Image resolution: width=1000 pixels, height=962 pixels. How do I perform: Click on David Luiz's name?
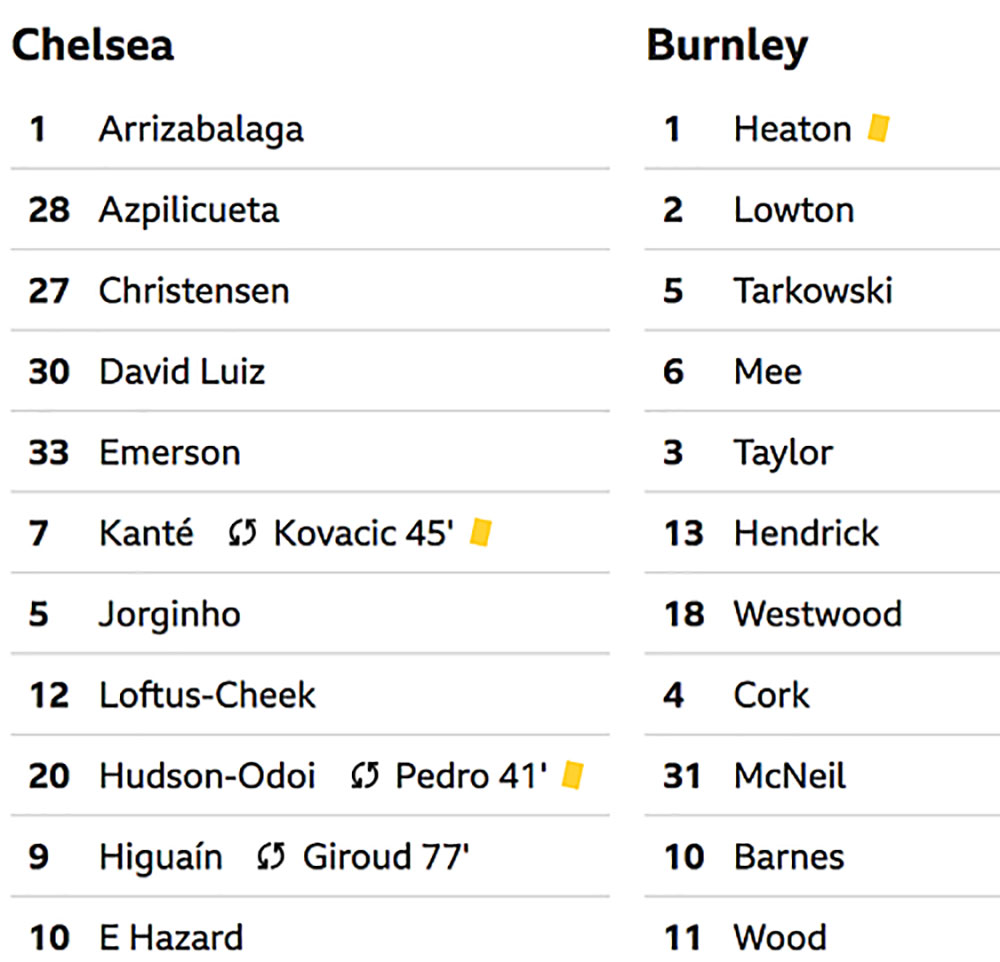tap(182, 371)
